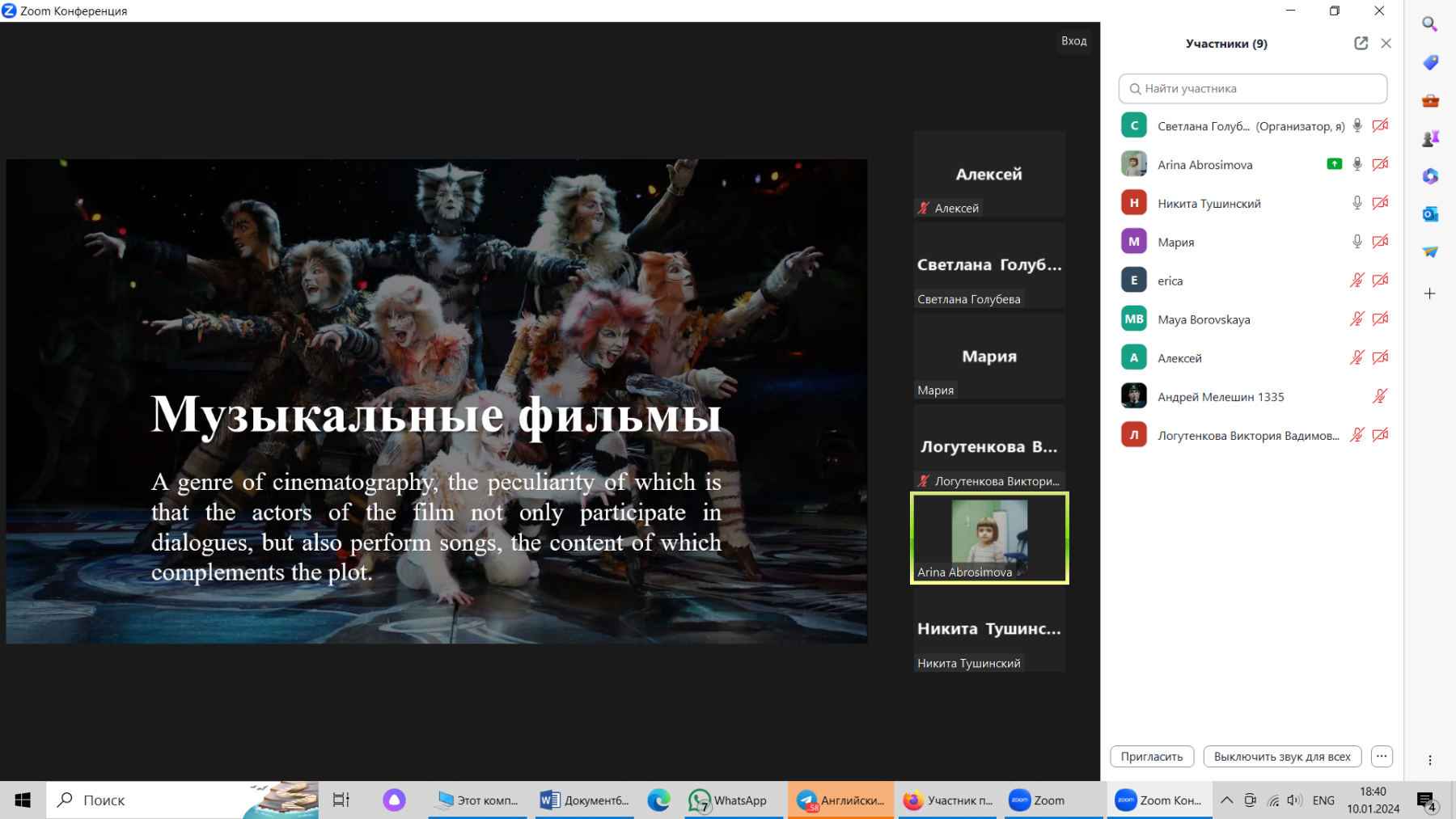Image resolution: width=1456 pixels, height=819 pixels.
Task: Click the shared slide 'Музыкальные фильмы'
Action: tap(437, 401)
